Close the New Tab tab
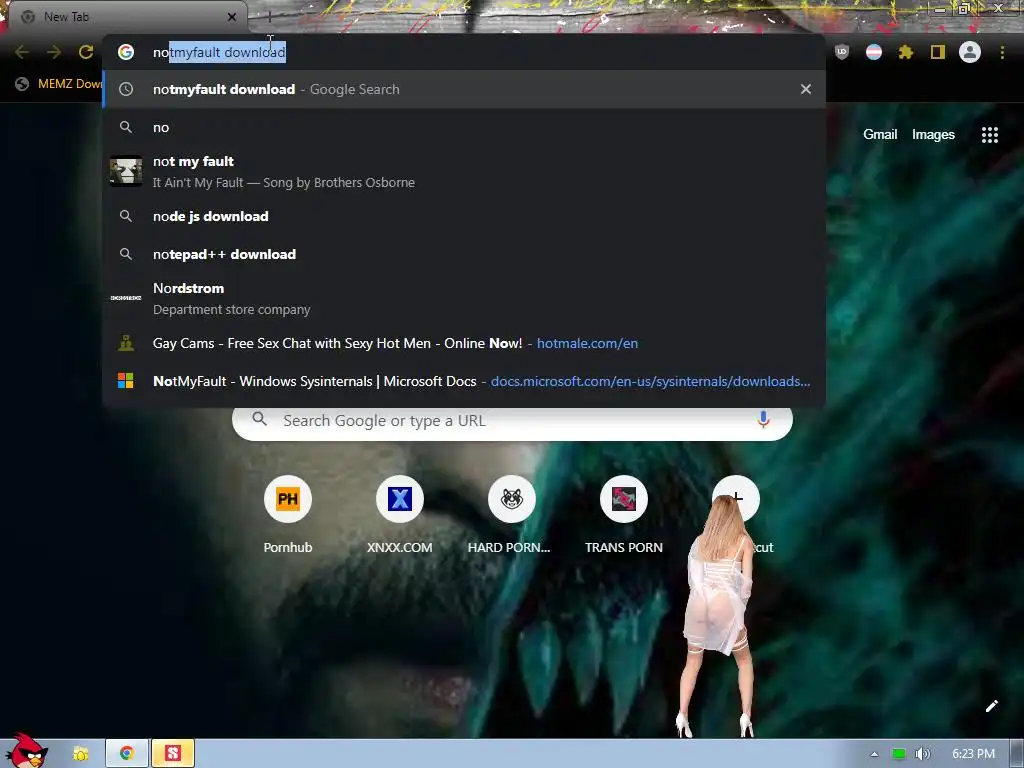The width and height of the screenshot is (1024, 768). [x=232, y=17]
